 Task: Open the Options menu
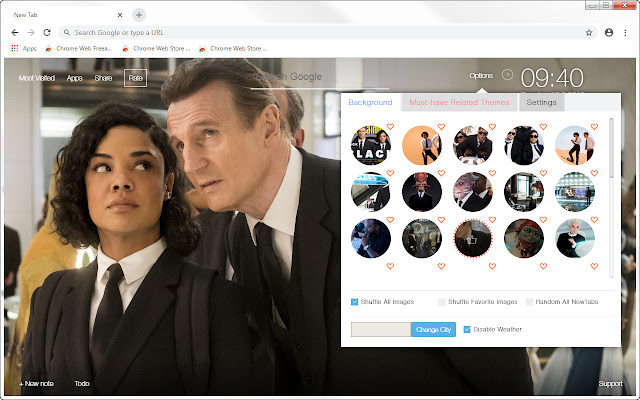click(481, 76)
